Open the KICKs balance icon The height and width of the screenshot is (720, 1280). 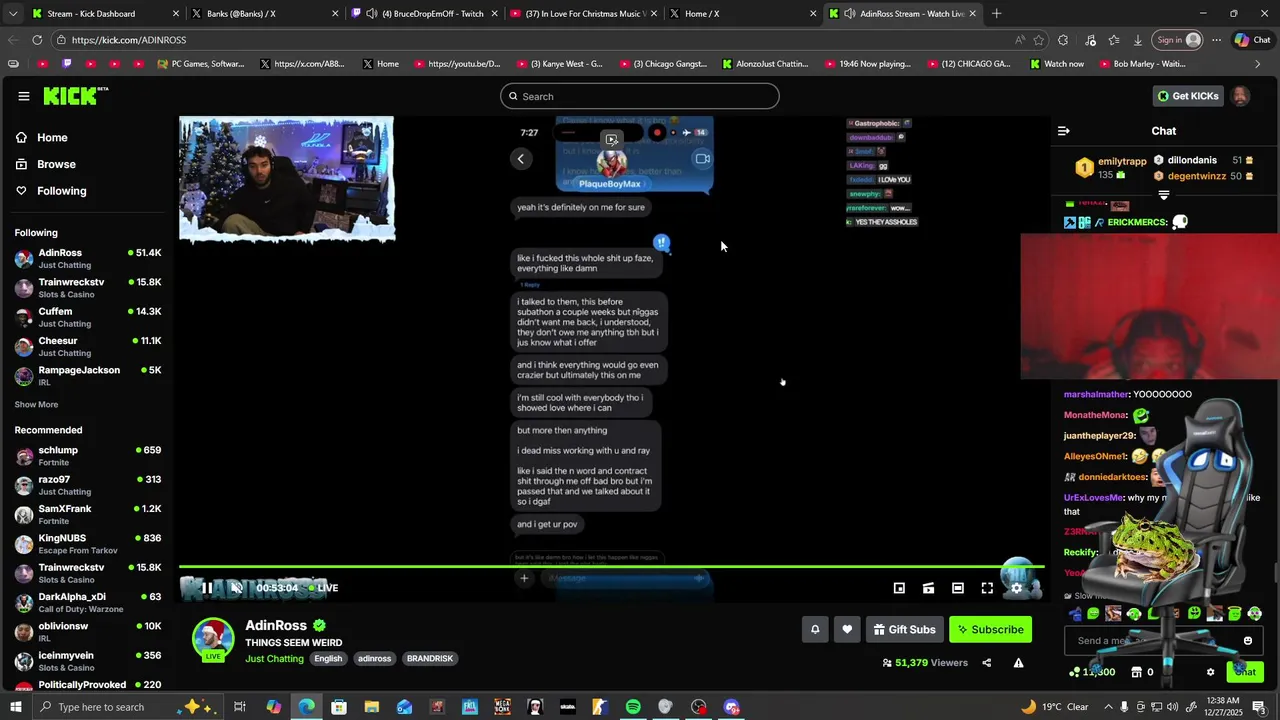coord(1075,672)
